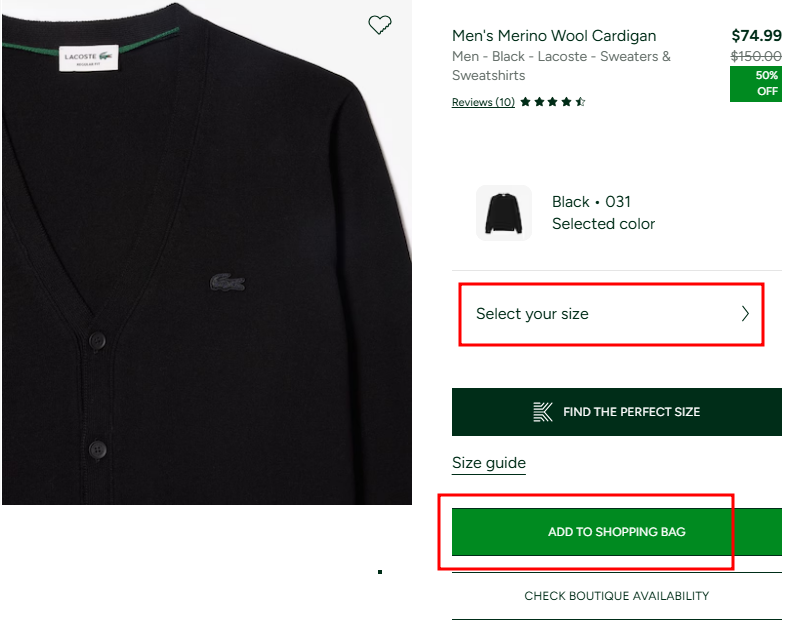Click the crocodile logo on the cardigan
Screen dimensions: 791x636
[x=227, y=283]
